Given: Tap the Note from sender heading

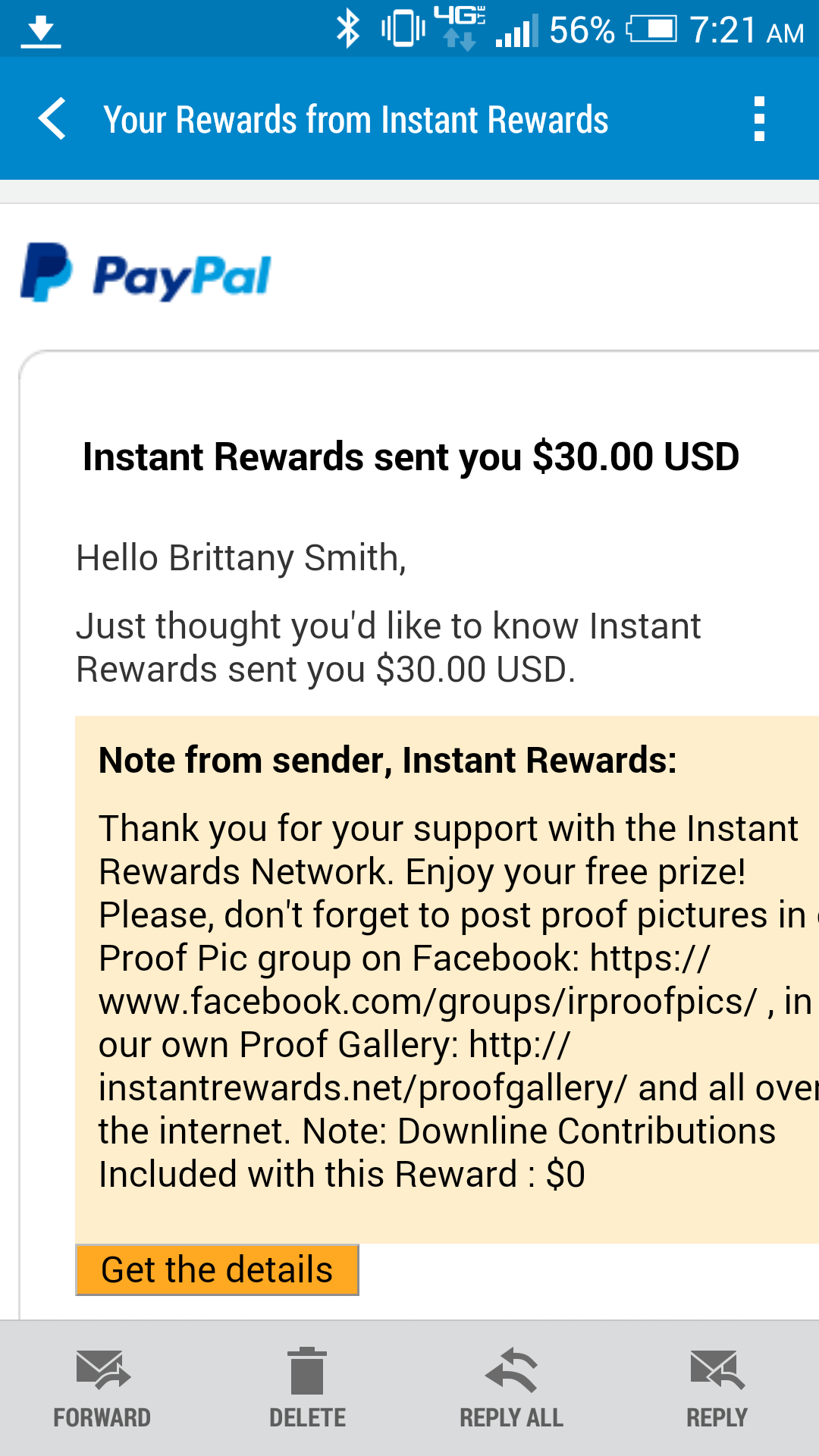Looking at the screenshot, I should [388, 760].
